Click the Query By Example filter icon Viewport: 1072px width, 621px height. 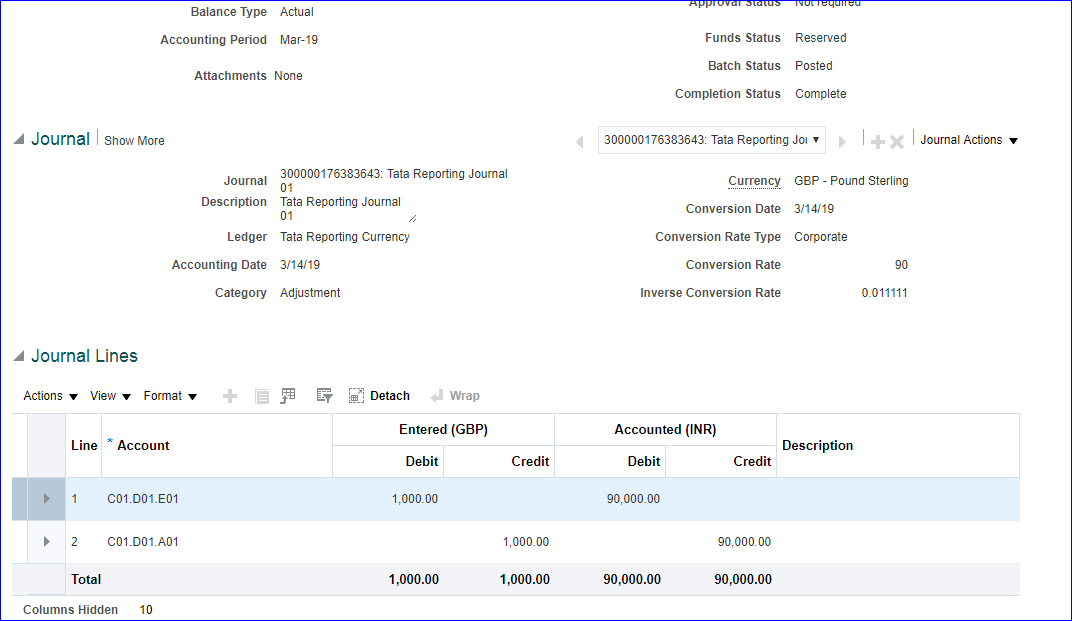[324, 396]
